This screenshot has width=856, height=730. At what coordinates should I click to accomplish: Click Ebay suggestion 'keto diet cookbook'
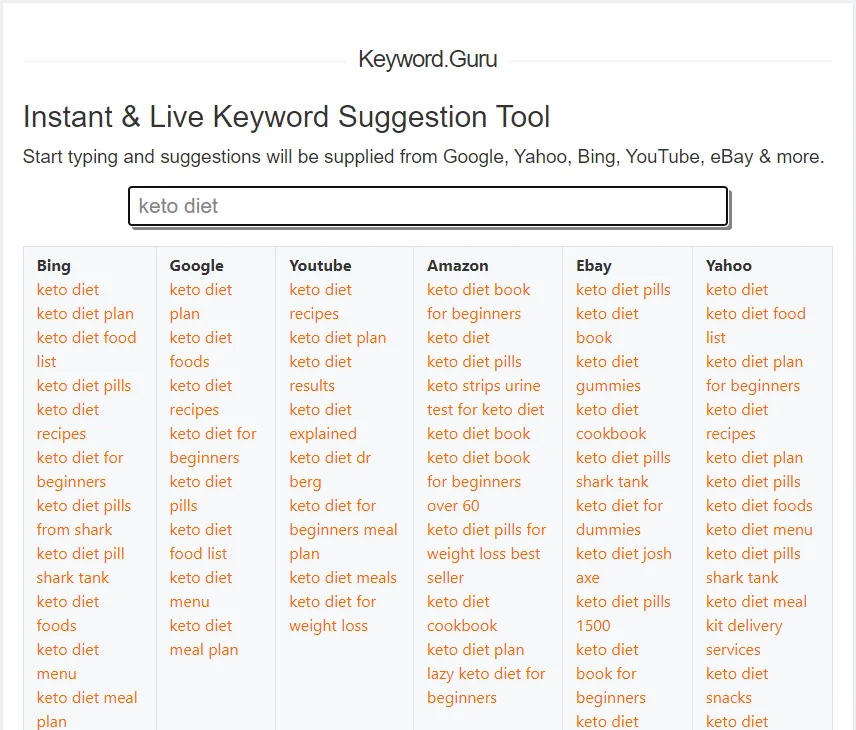(x=611, y=422)
